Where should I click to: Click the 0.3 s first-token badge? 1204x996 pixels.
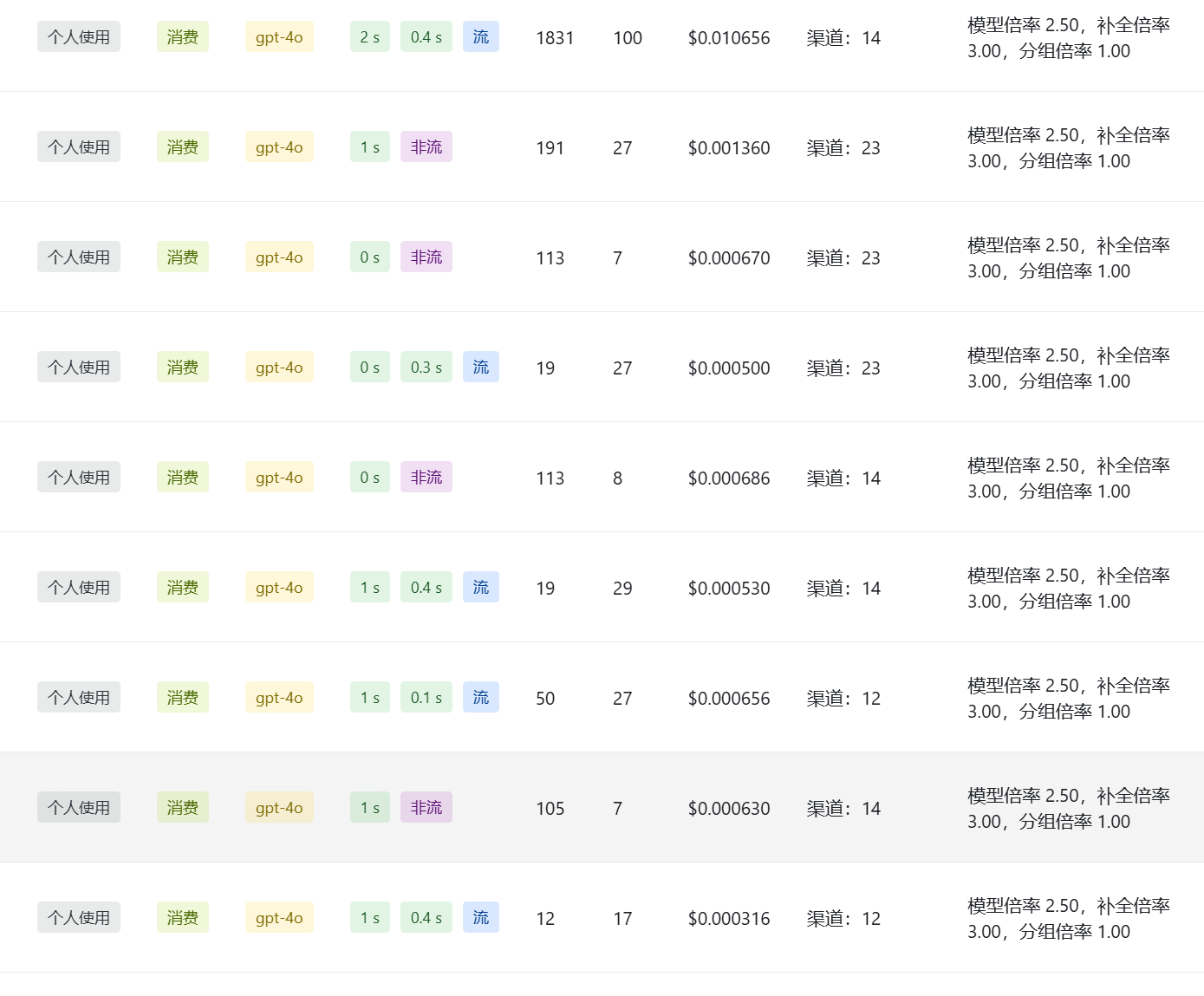coord(426,368)
